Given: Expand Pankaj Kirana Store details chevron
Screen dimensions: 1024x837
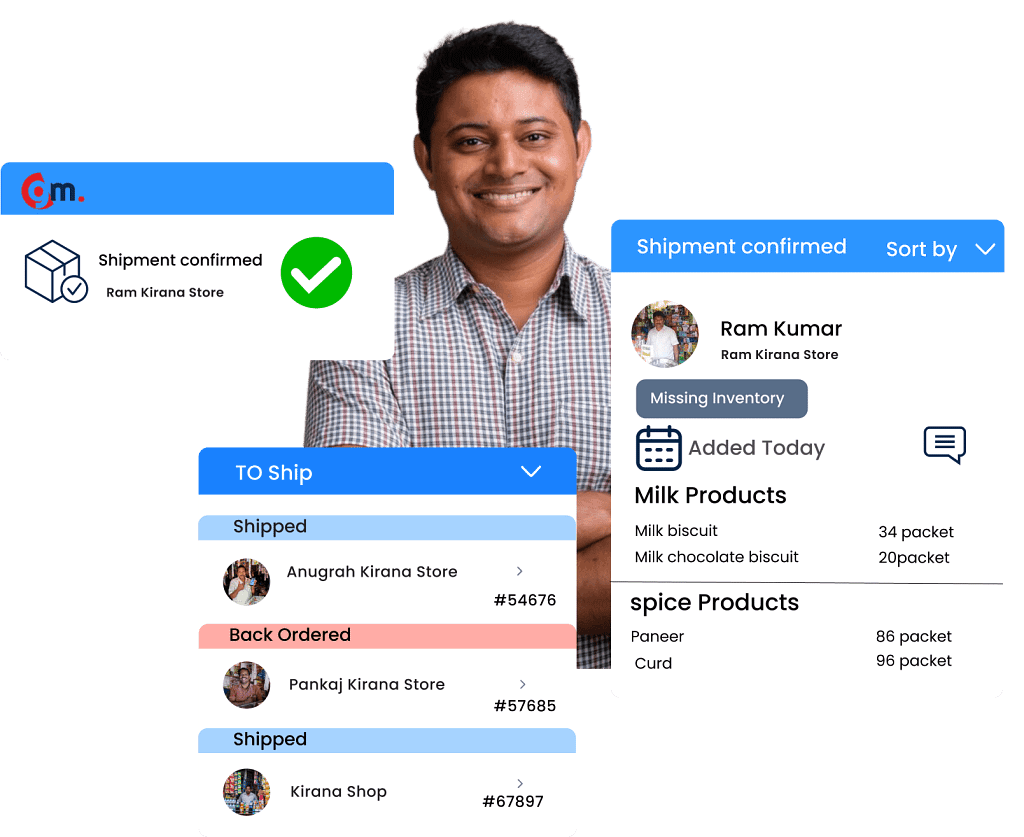Looking at the screenshot, I should (x=519, y=684).
